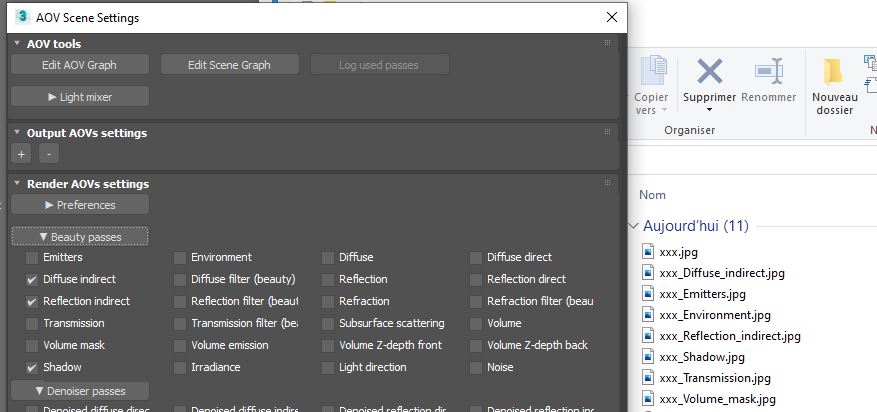This screenshot has height=412, width=877.
Task: Uncheck the Diffuse indirect pass
Action: point(32,280)
